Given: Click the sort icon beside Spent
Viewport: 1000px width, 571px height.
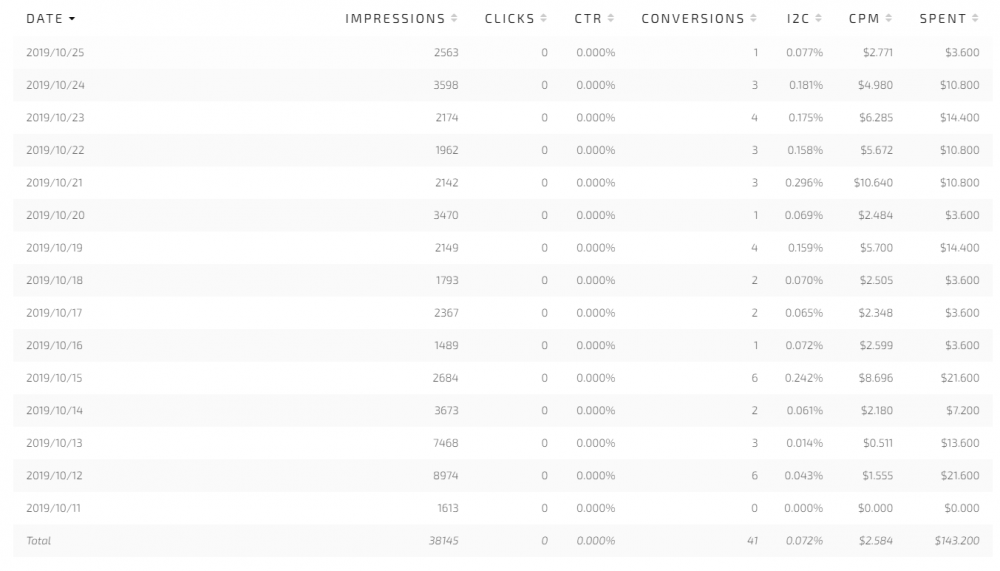Looking at the screenshot, I should [x=975, y=19].
